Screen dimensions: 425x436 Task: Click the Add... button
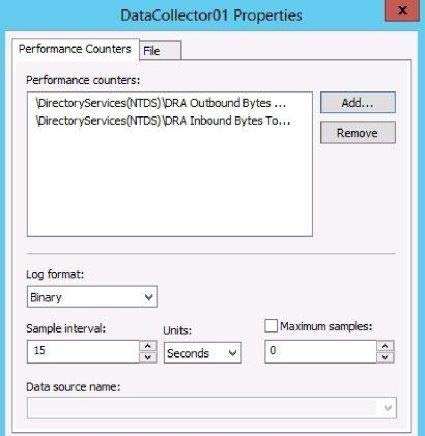[x=358, y=103]
